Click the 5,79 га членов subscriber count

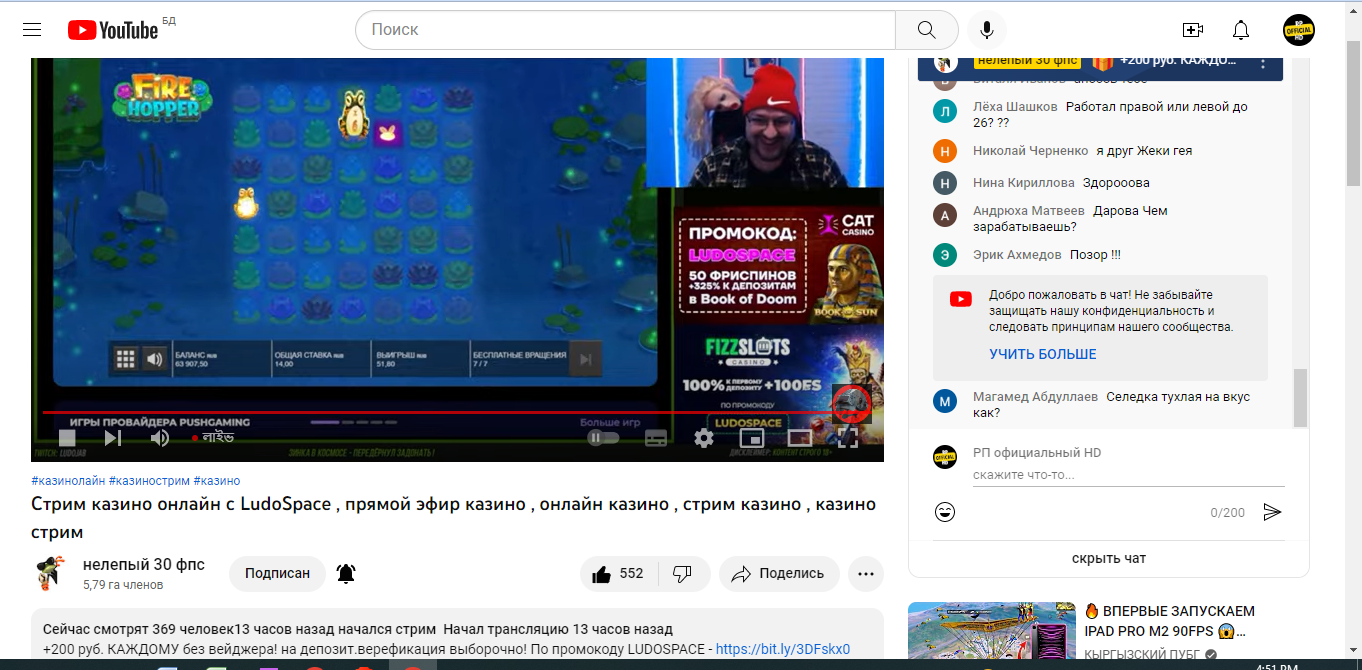pyautogui.click(x=122, y=584)
